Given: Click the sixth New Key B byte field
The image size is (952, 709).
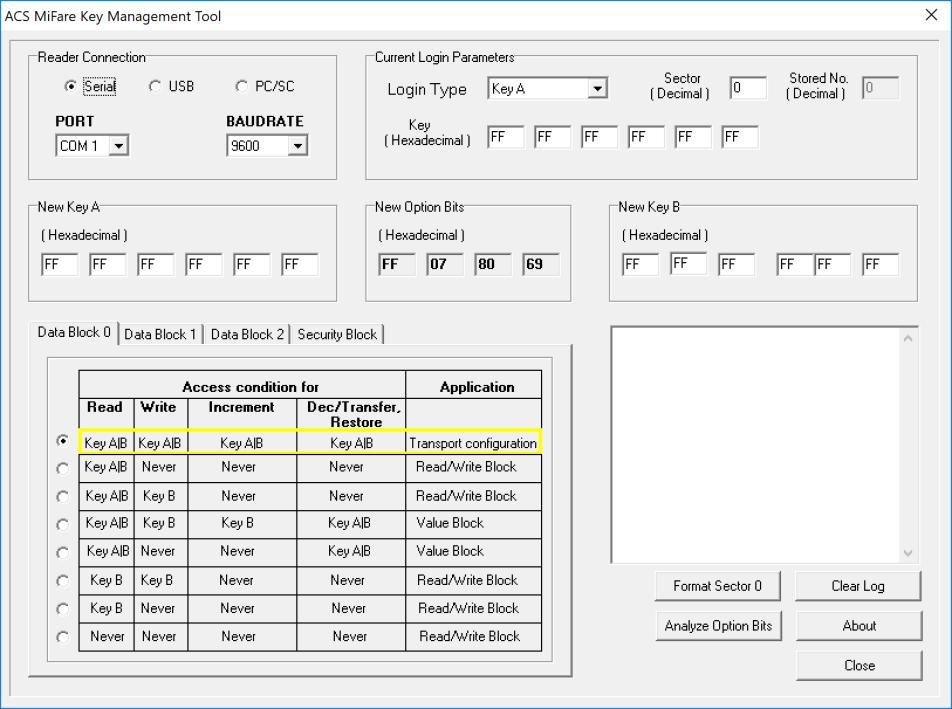Looking at the screenshot, I should click(880, 264).
